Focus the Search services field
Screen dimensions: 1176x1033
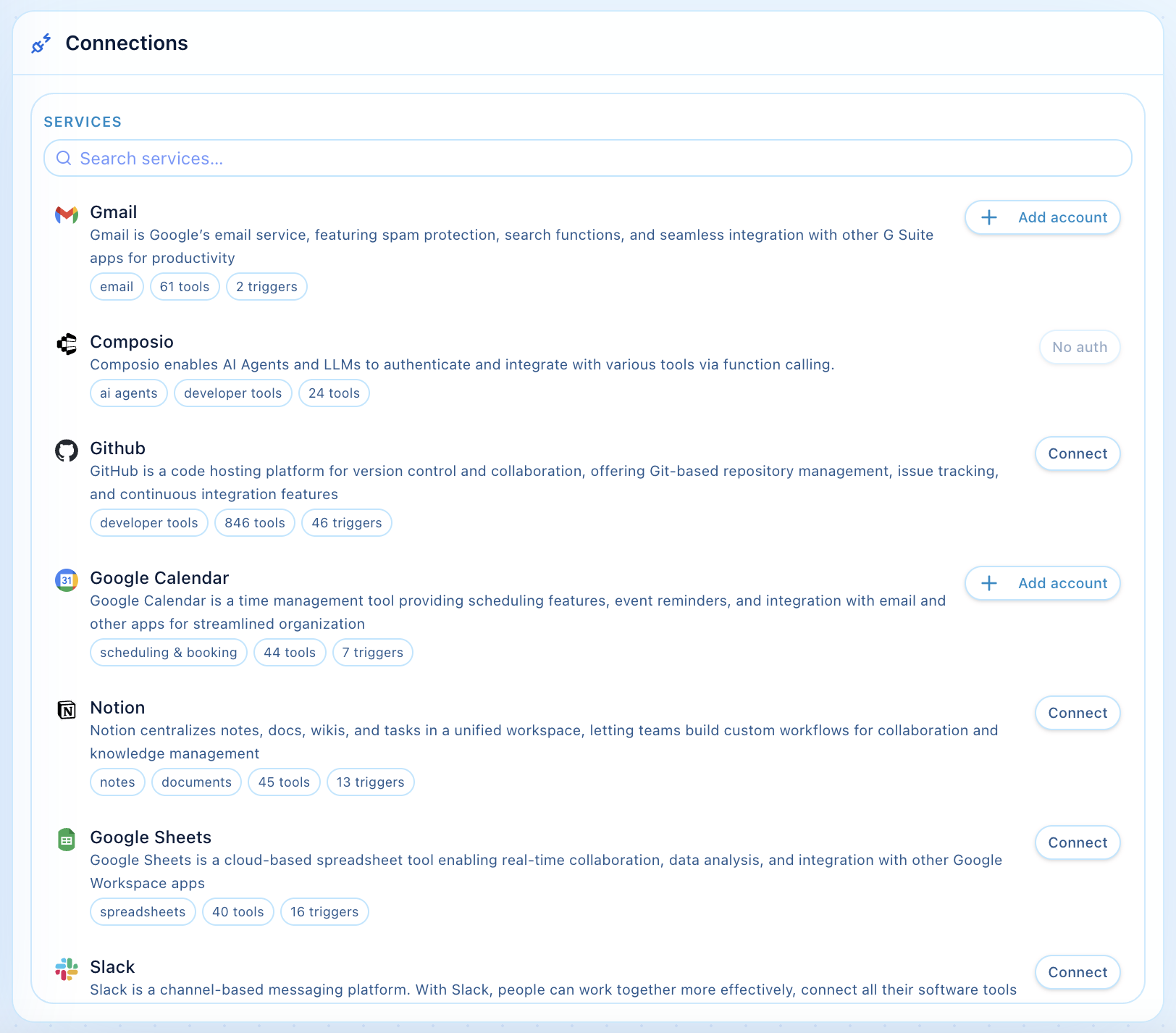[588, 158]
